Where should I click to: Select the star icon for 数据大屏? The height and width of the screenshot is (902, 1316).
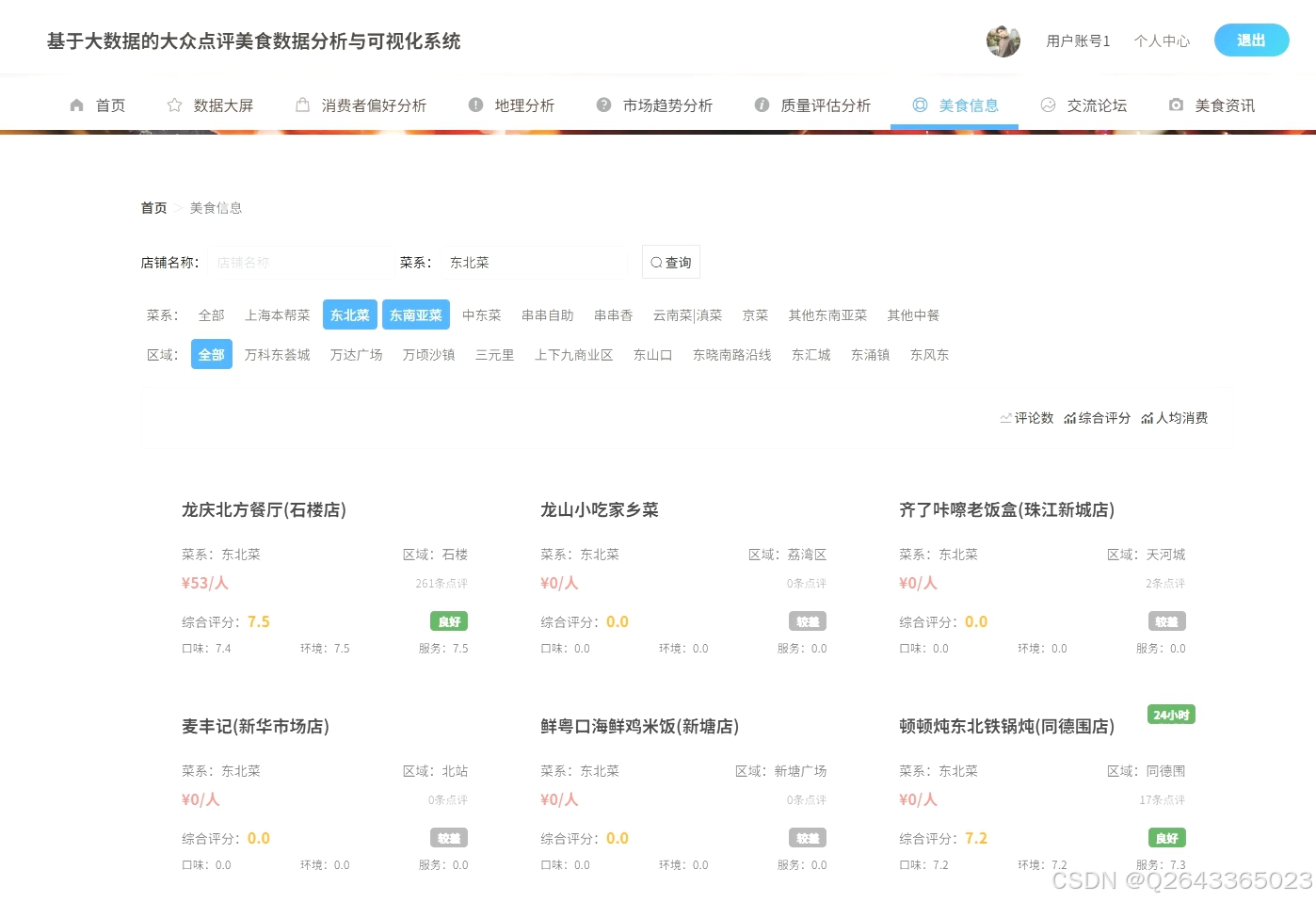[x=175, y=105]
